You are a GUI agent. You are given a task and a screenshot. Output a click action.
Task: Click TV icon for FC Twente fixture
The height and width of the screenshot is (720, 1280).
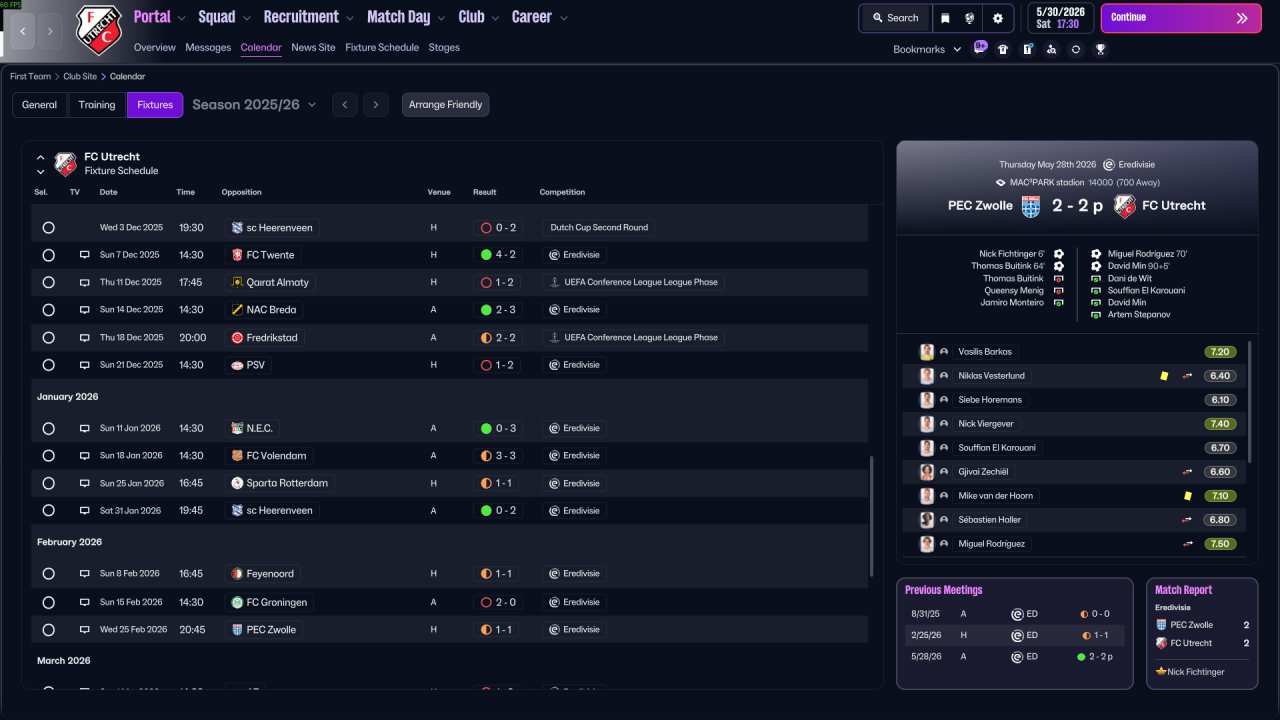coord(85,255)
